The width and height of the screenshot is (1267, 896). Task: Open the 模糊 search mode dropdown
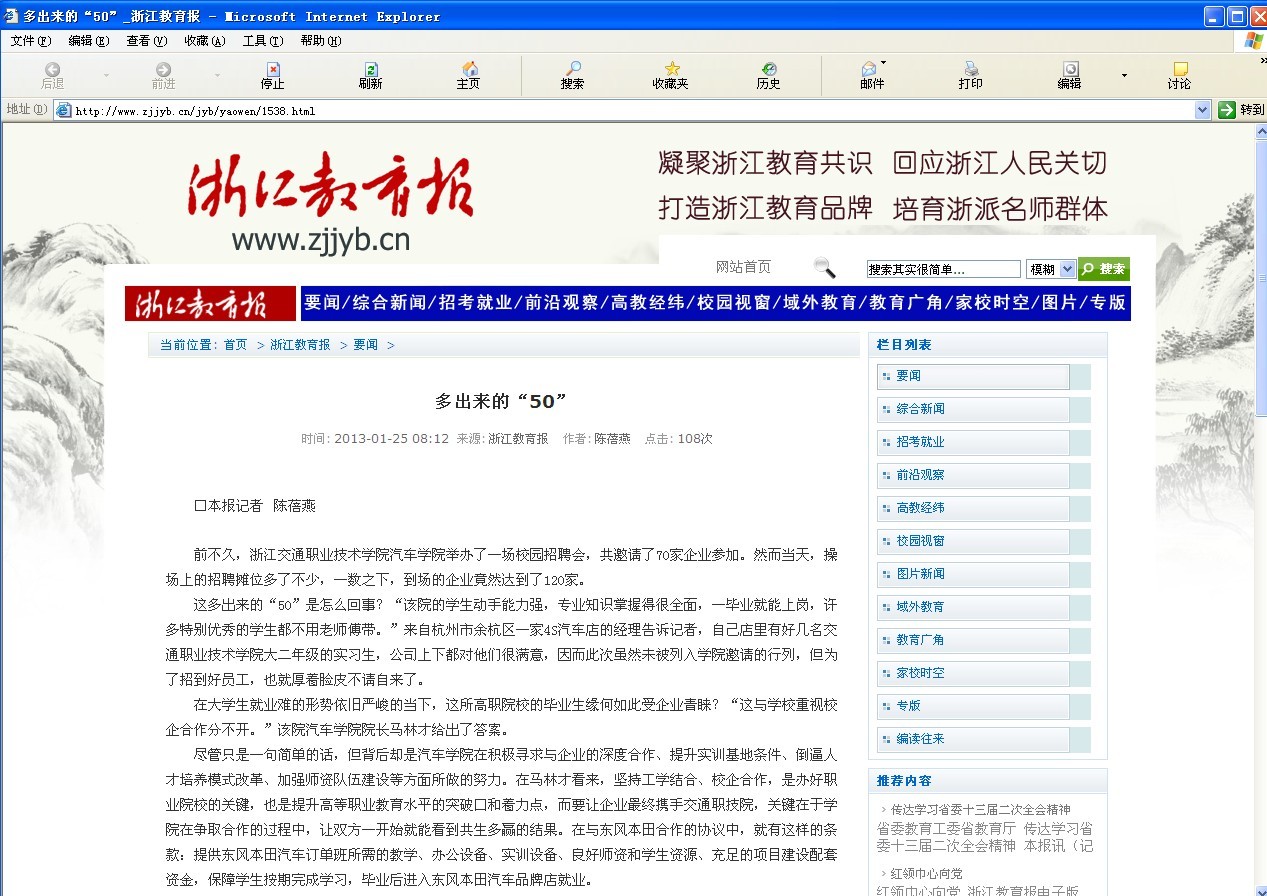pos(1067,269)
